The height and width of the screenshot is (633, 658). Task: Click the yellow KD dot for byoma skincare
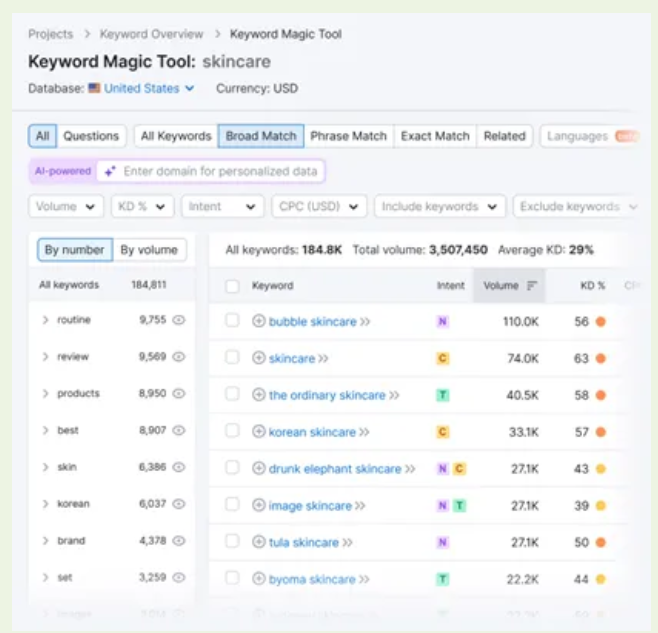point(601,579)
